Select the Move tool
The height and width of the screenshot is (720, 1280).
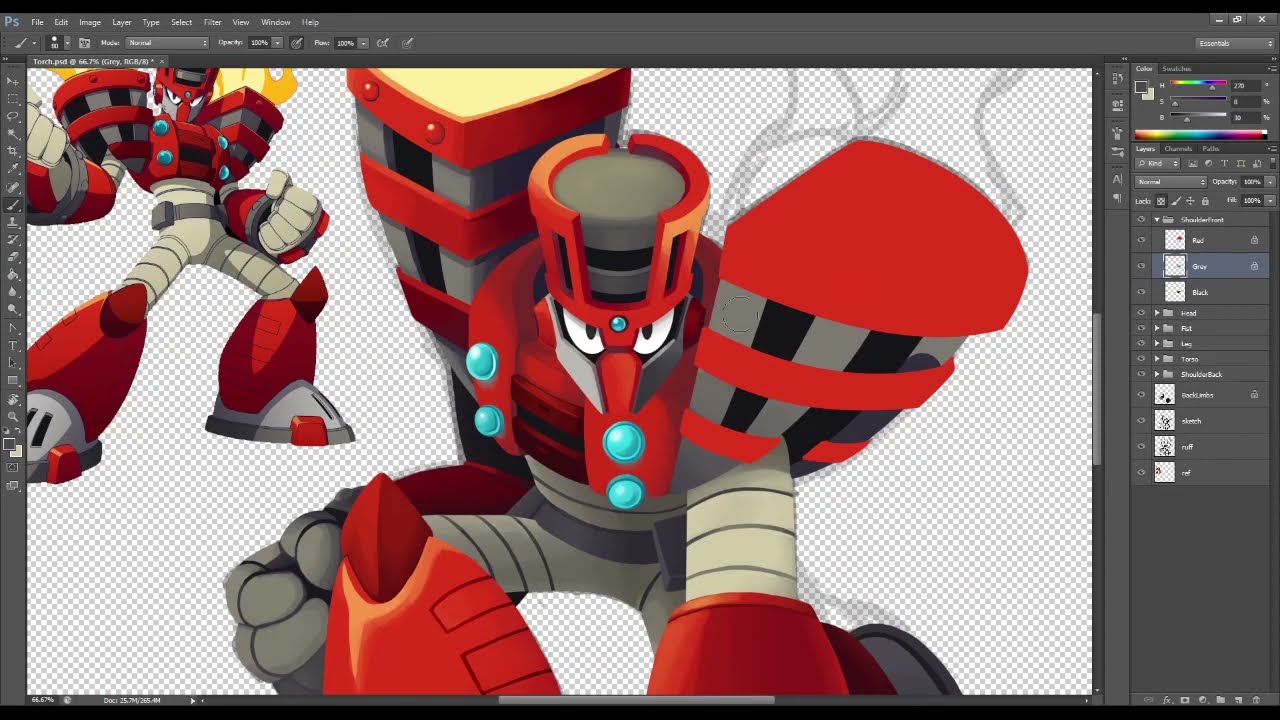click(x=13, y=81)
